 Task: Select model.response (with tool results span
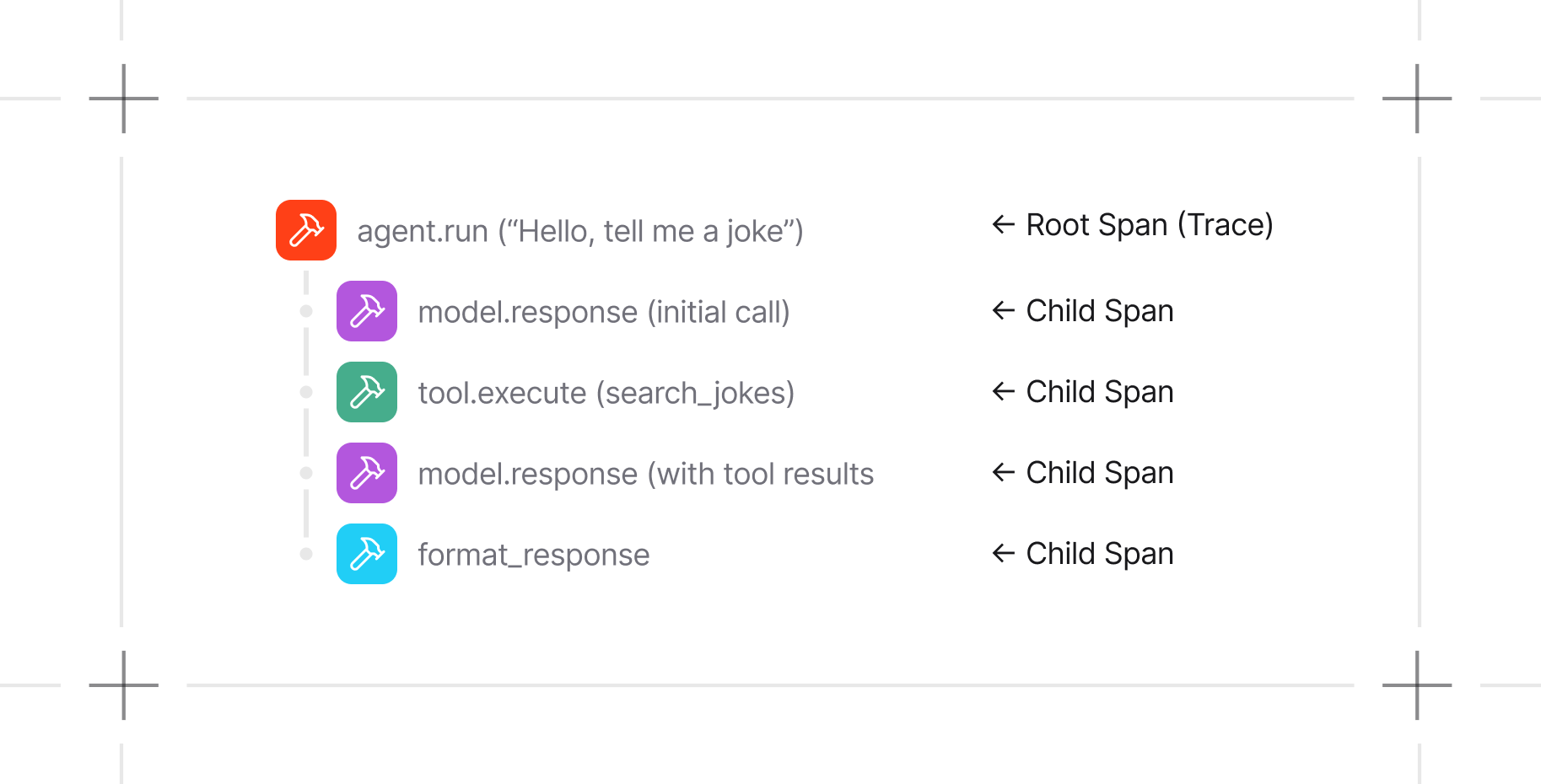(x=645, y=474)
